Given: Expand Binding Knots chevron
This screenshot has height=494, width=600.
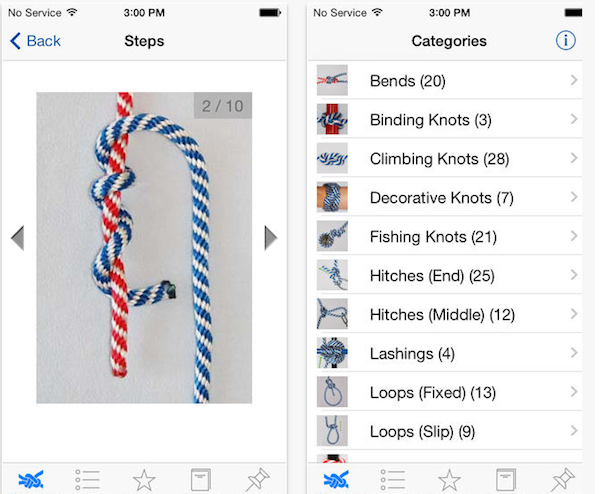Looking at the screenshot, I should pos(574,119).
